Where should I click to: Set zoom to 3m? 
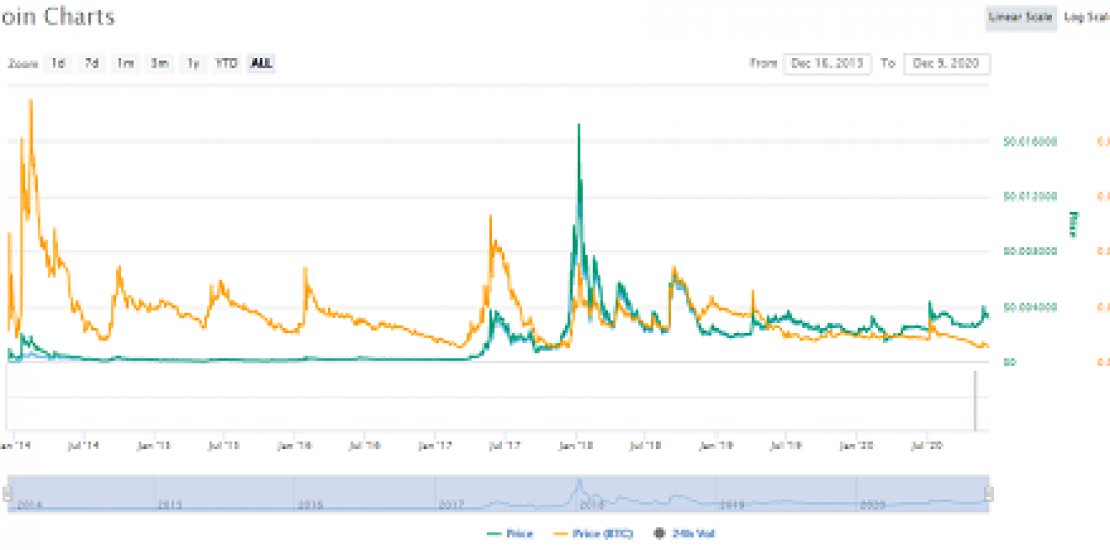(x=159, y=63)
